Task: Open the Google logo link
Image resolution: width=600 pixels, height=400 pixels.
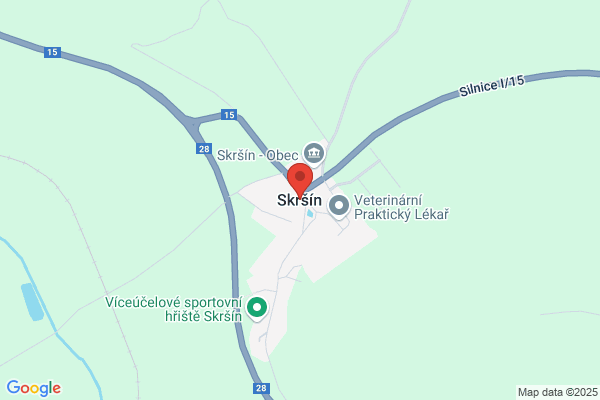Action: pyautogui.click(x=34, y=388)
